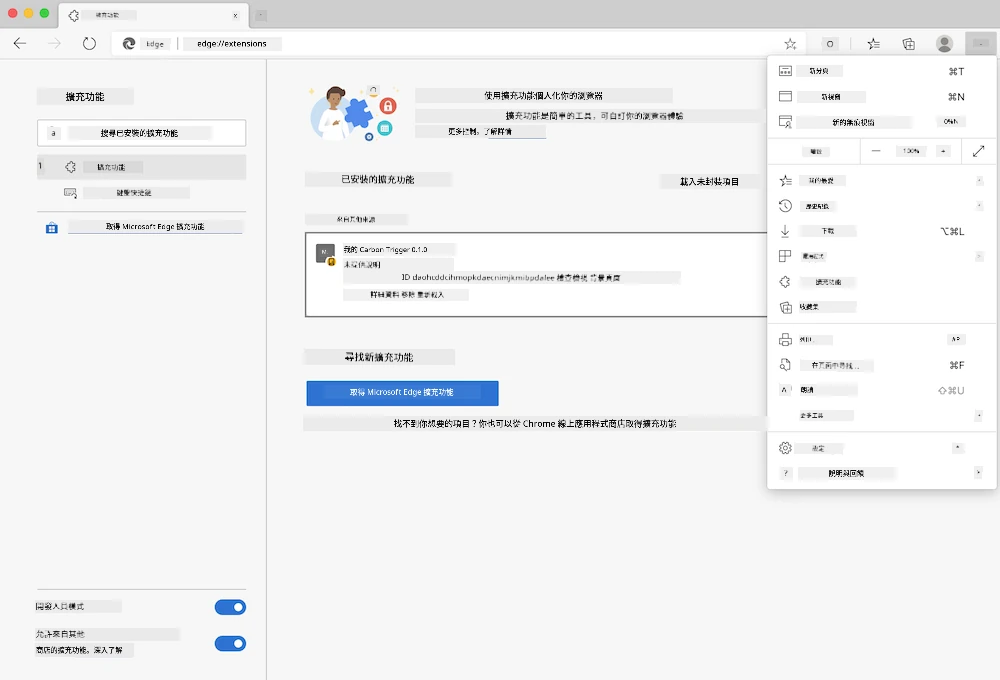
Task: Select the New window menu item label
Action: click(x=831, y=97)
